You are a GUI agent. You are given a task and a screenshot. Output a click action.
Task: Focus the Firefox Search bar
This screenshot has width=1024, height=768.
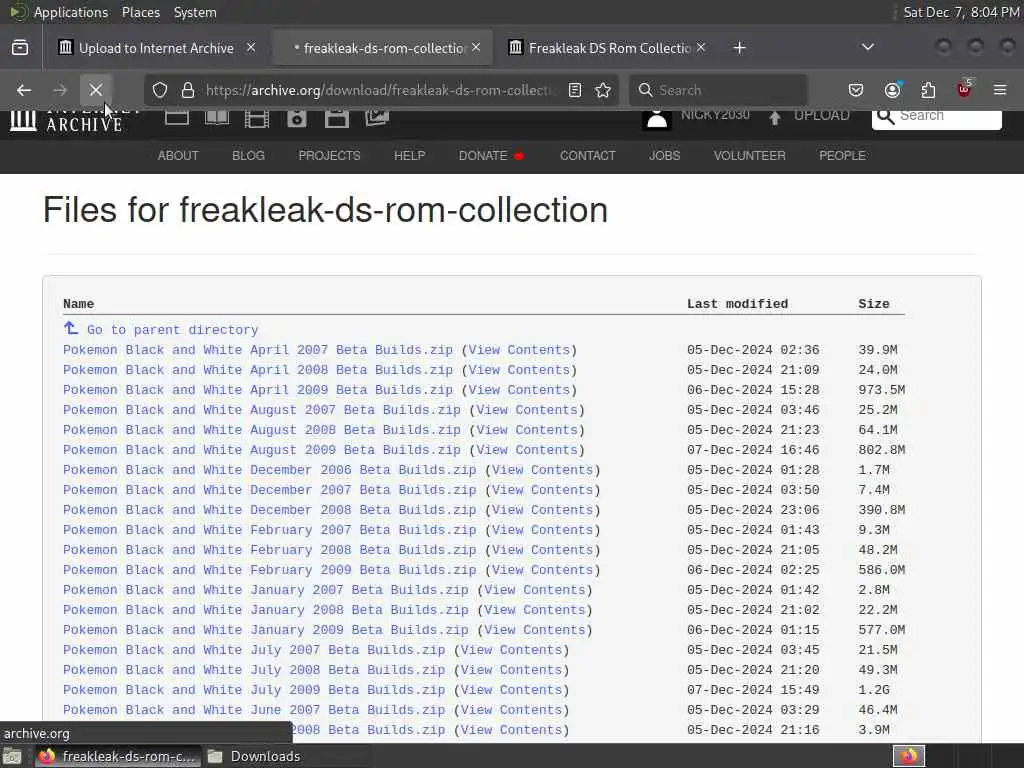click(x=718, y=90)
